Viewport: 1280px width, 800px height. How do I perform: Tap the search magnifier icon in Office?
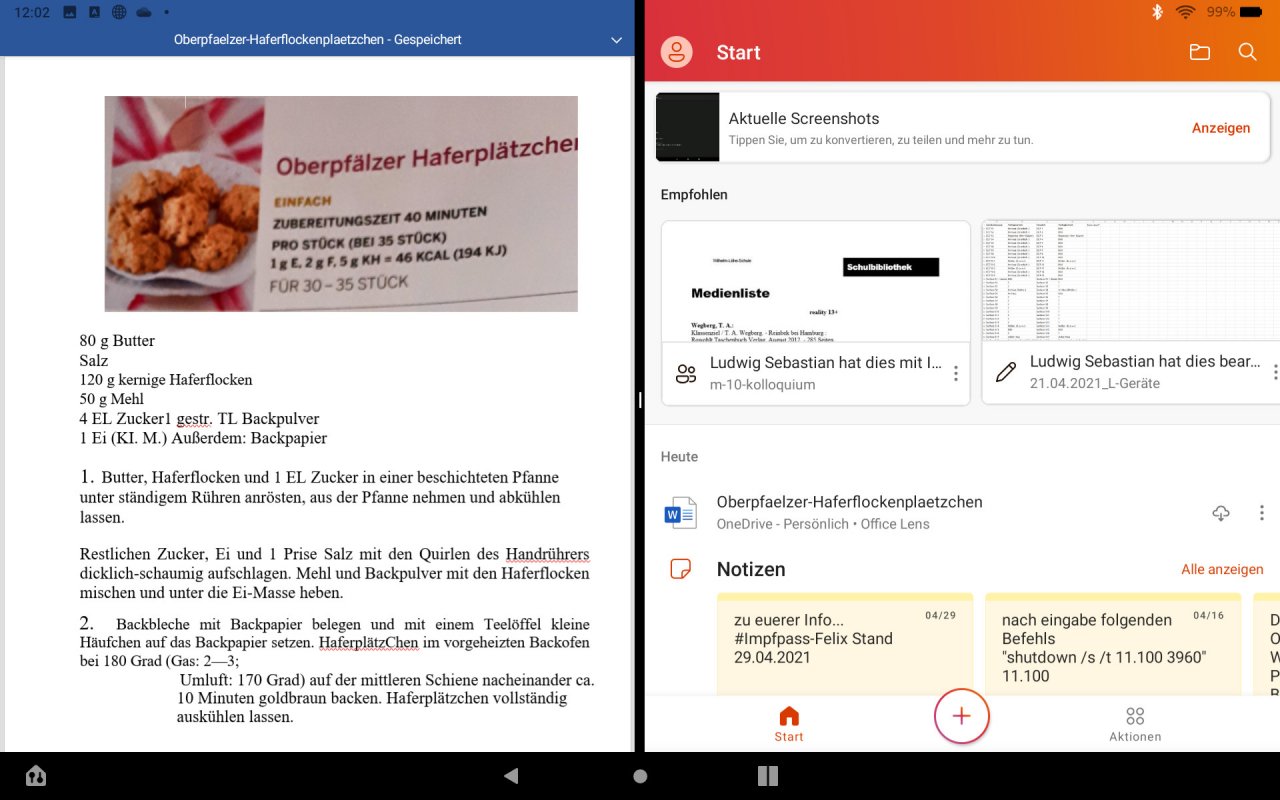click(x=1248, y=52)
